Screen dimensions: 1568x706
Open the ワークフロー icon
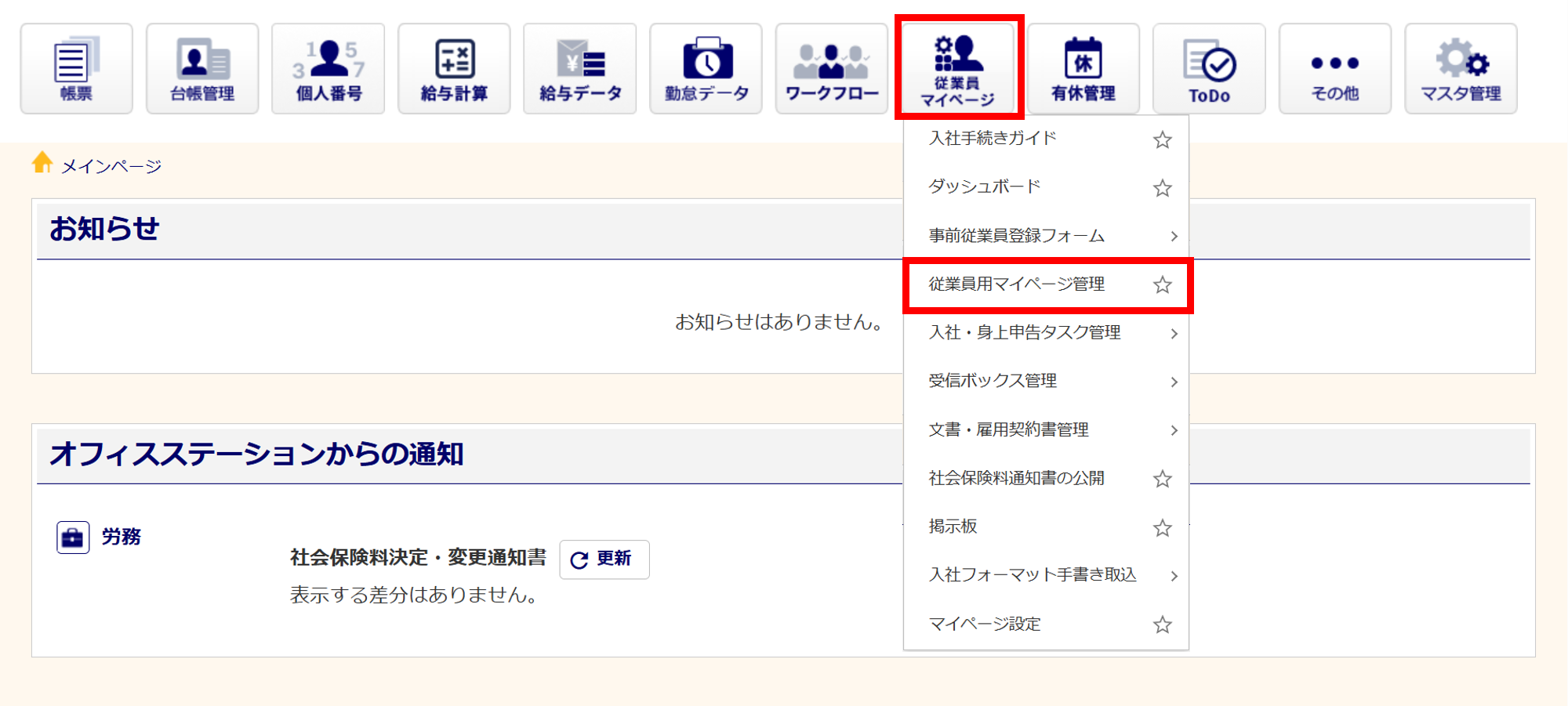click(832, 69)
